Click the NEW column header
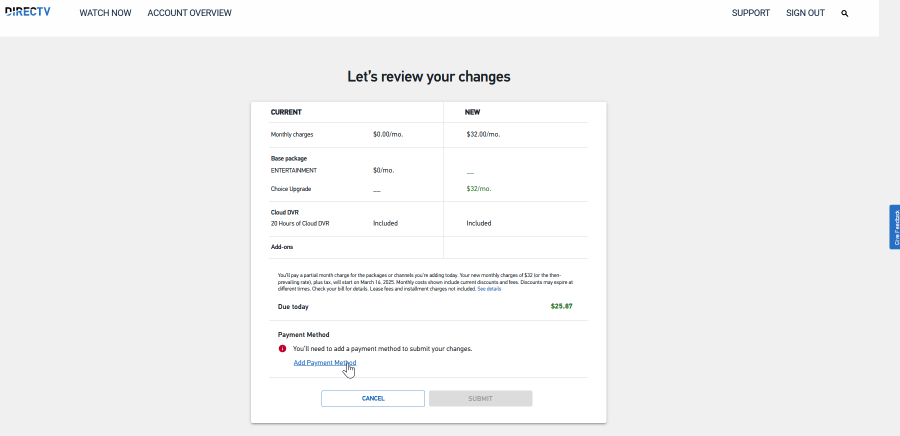Image resolution: width=900 pixels, height=436 pixels. click(472, 112)
